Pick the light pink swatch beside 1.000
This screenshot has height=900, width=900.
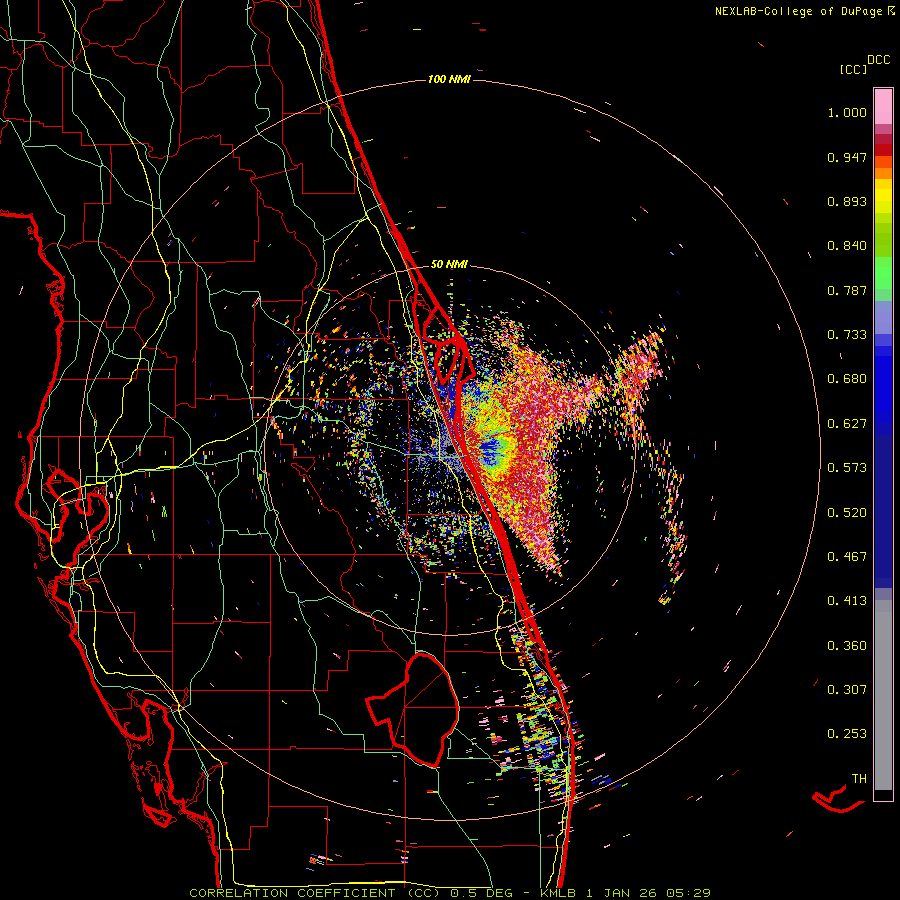(883, 107)
